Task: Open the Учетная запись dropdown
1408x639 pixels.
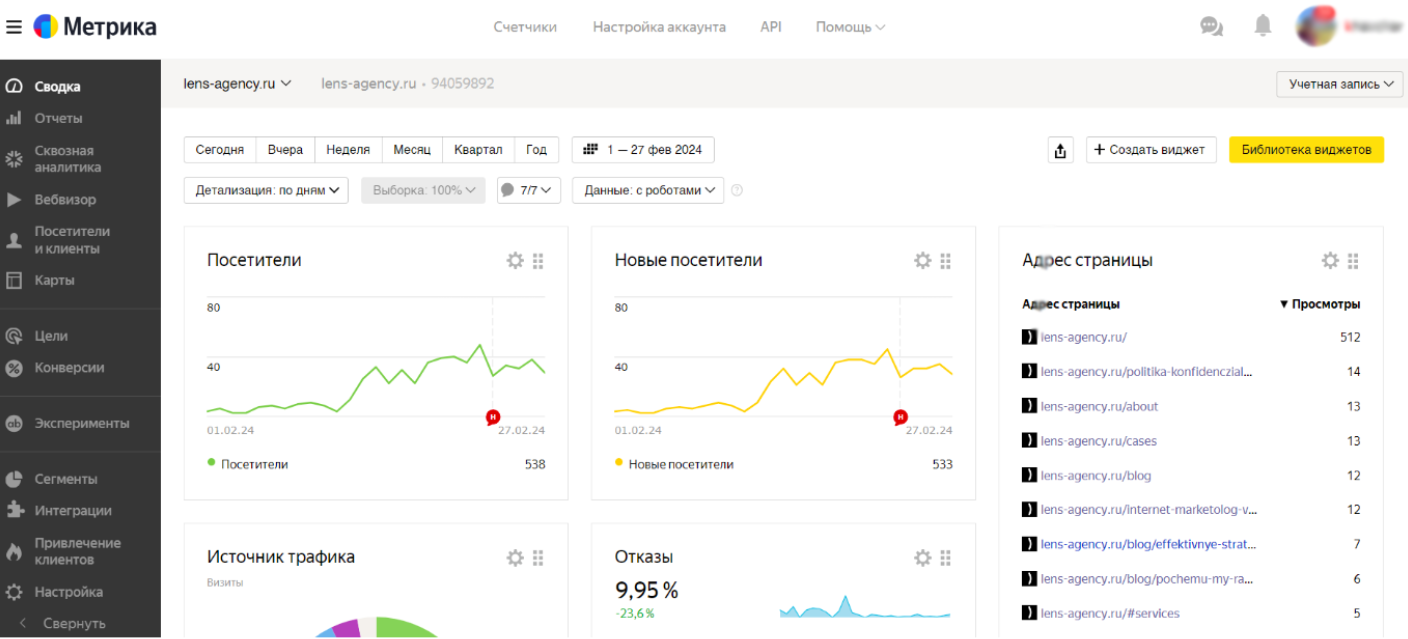Action: (1340, 84)
